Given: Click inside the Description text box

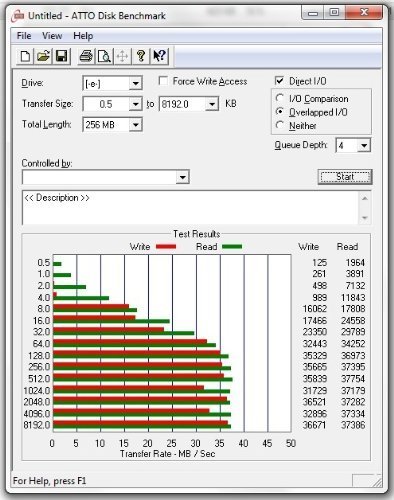Looking at the screenshot, I should point(191,208).
